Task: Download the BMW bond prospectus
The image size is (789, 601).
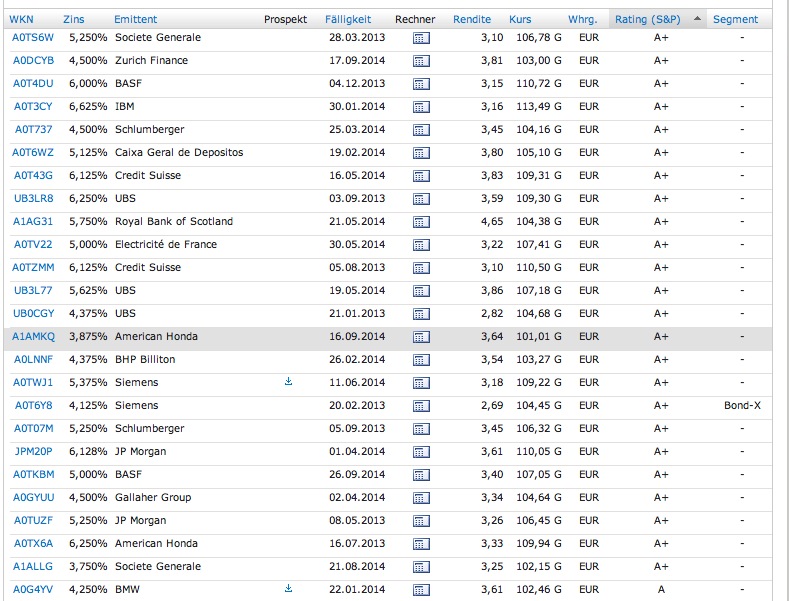Action: (288, 588)
